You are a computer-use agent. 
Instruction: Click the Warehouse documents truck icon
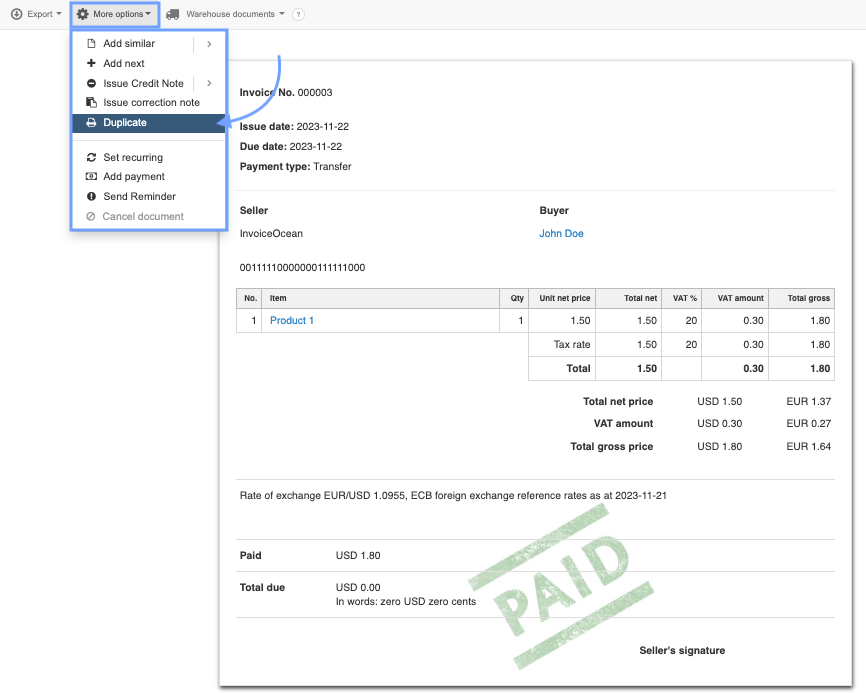point(173,14)
